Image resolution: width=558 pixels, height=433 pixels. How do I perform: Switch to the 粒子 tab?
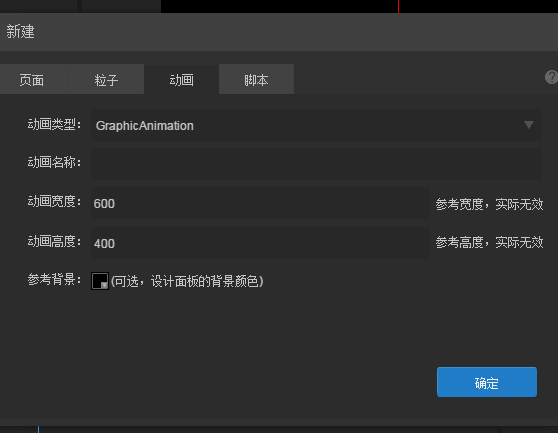coord(106,79)
